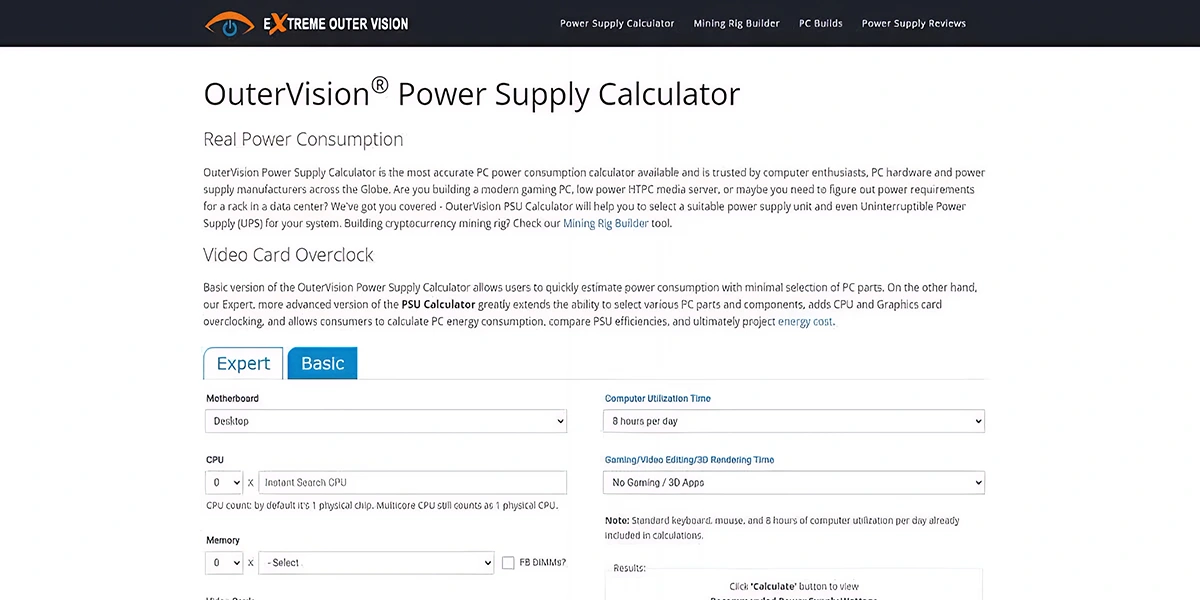Select the Basic tab
1200x600 pixels.
click(x=322, y=363)
